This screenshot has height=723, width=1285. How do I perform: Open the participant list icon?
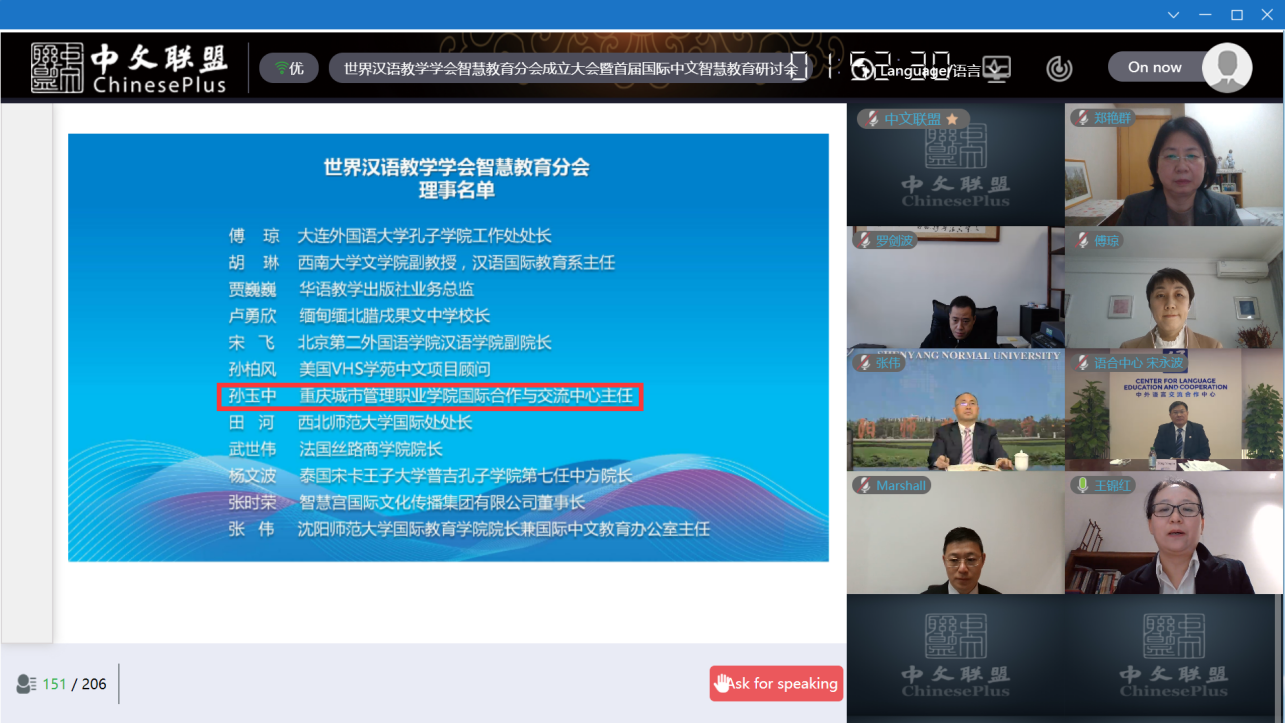pyautogui.click(x=27, y=684)
